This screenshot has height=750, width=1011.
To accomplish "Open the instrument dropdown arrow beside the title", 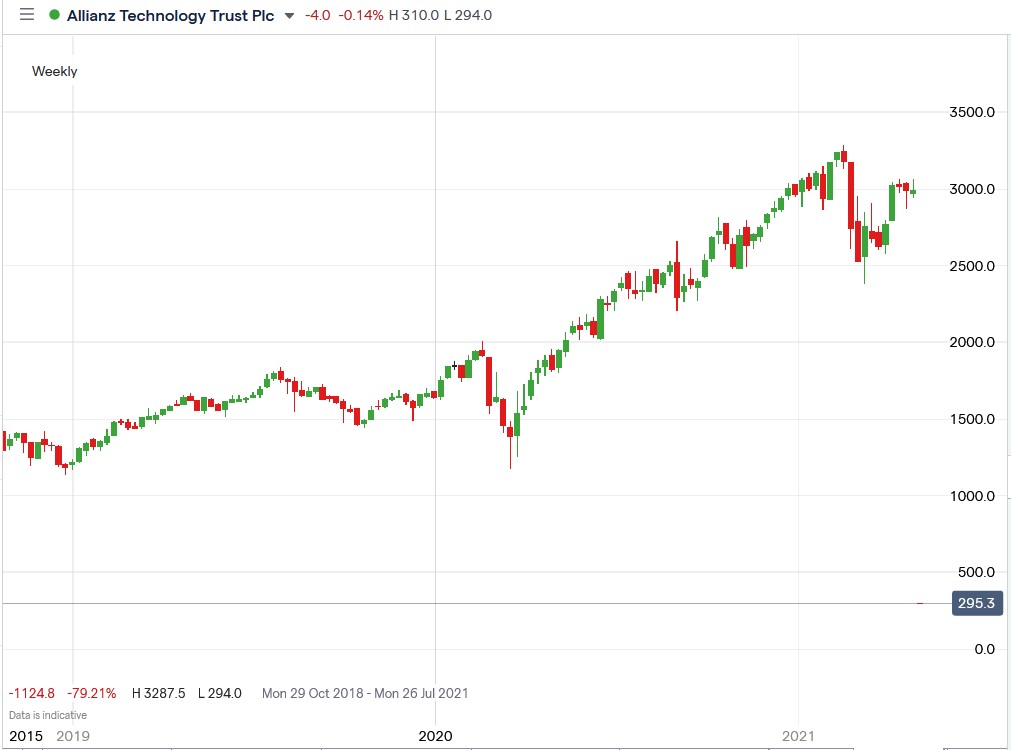I will 290,16.
